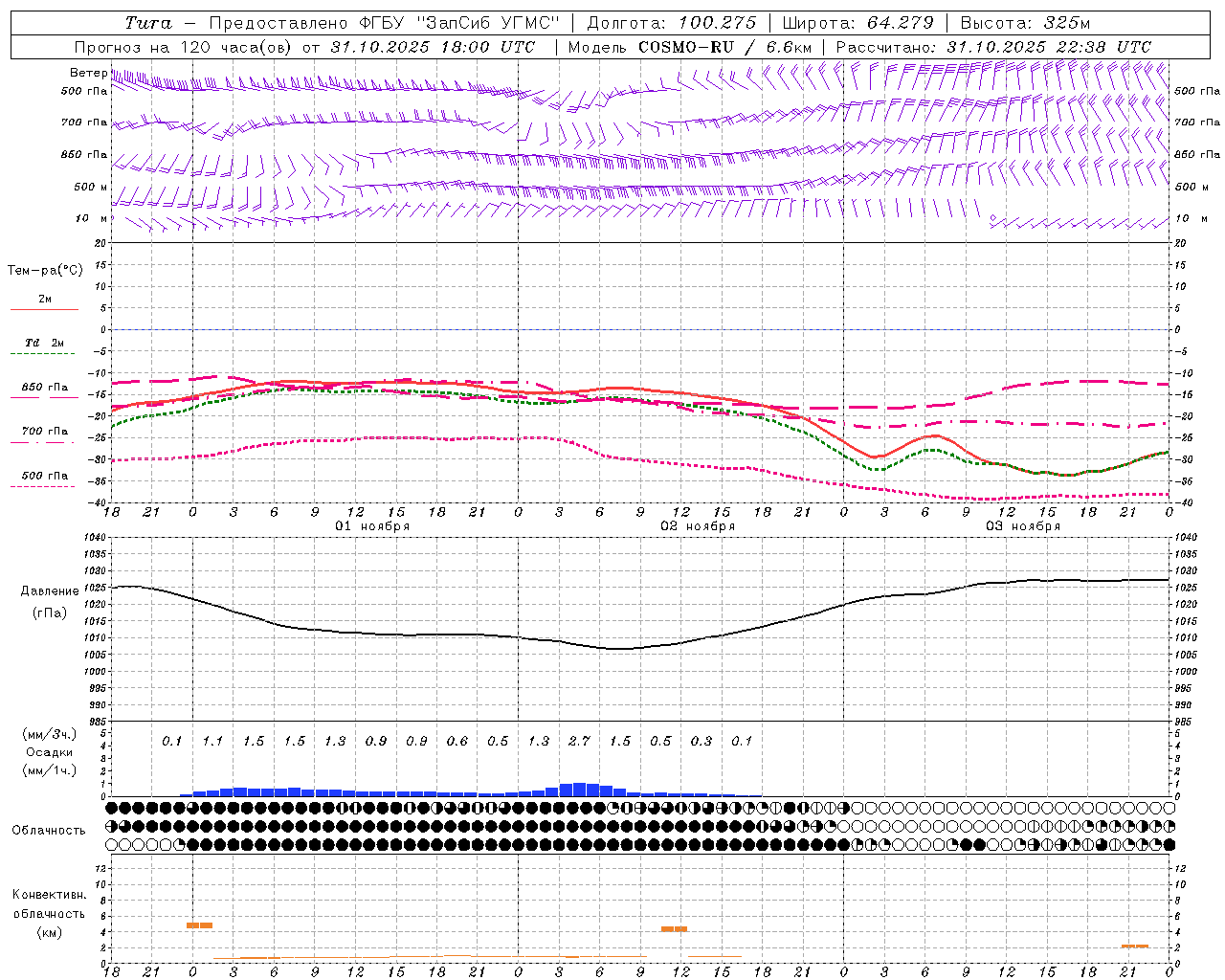Click the "Тем-ра(°C)" temperature panel label

tap(45, 270)
